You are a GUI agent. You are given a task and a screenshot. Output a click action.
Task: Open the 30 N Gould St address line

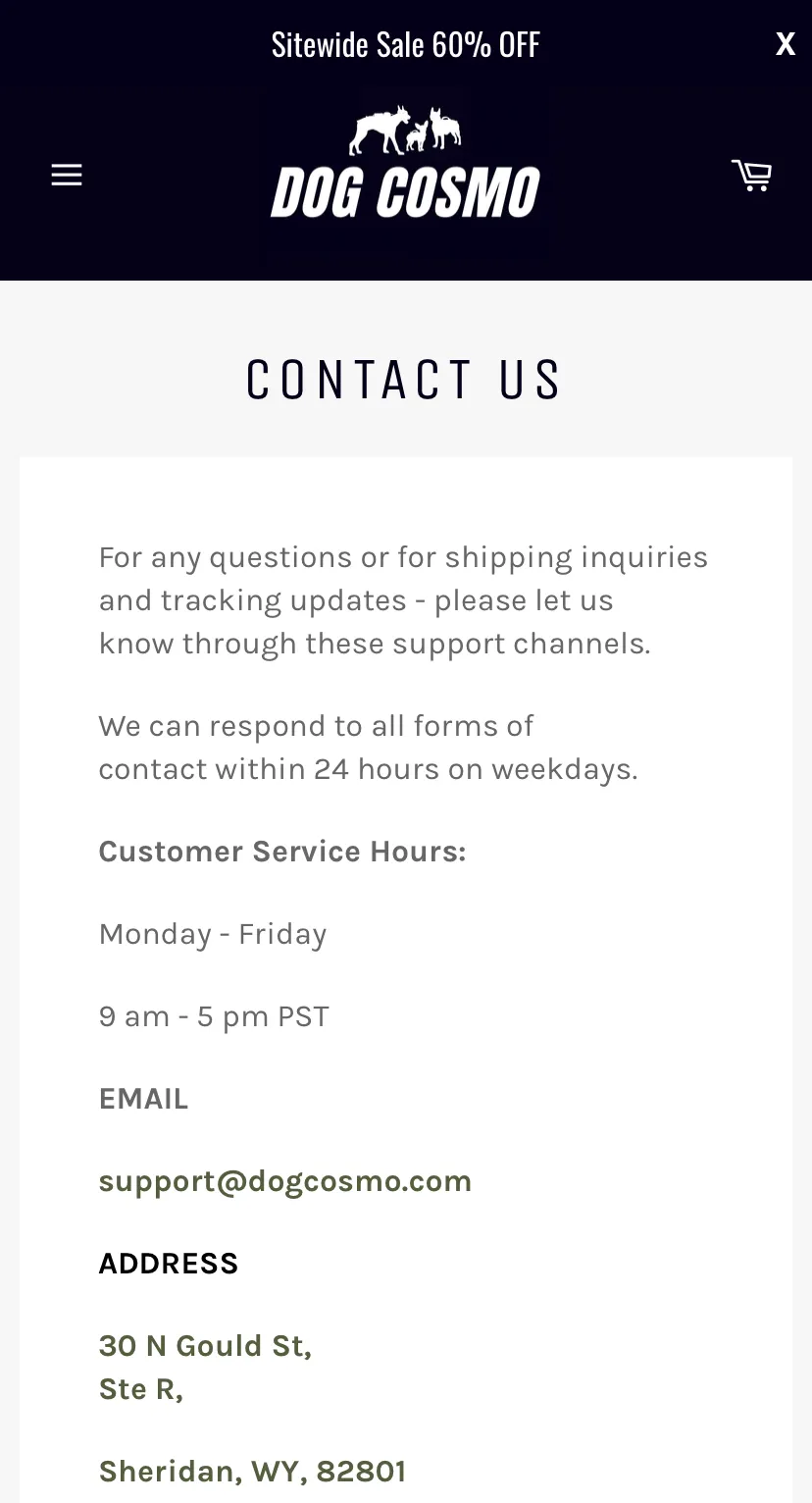pos(205,1346)
